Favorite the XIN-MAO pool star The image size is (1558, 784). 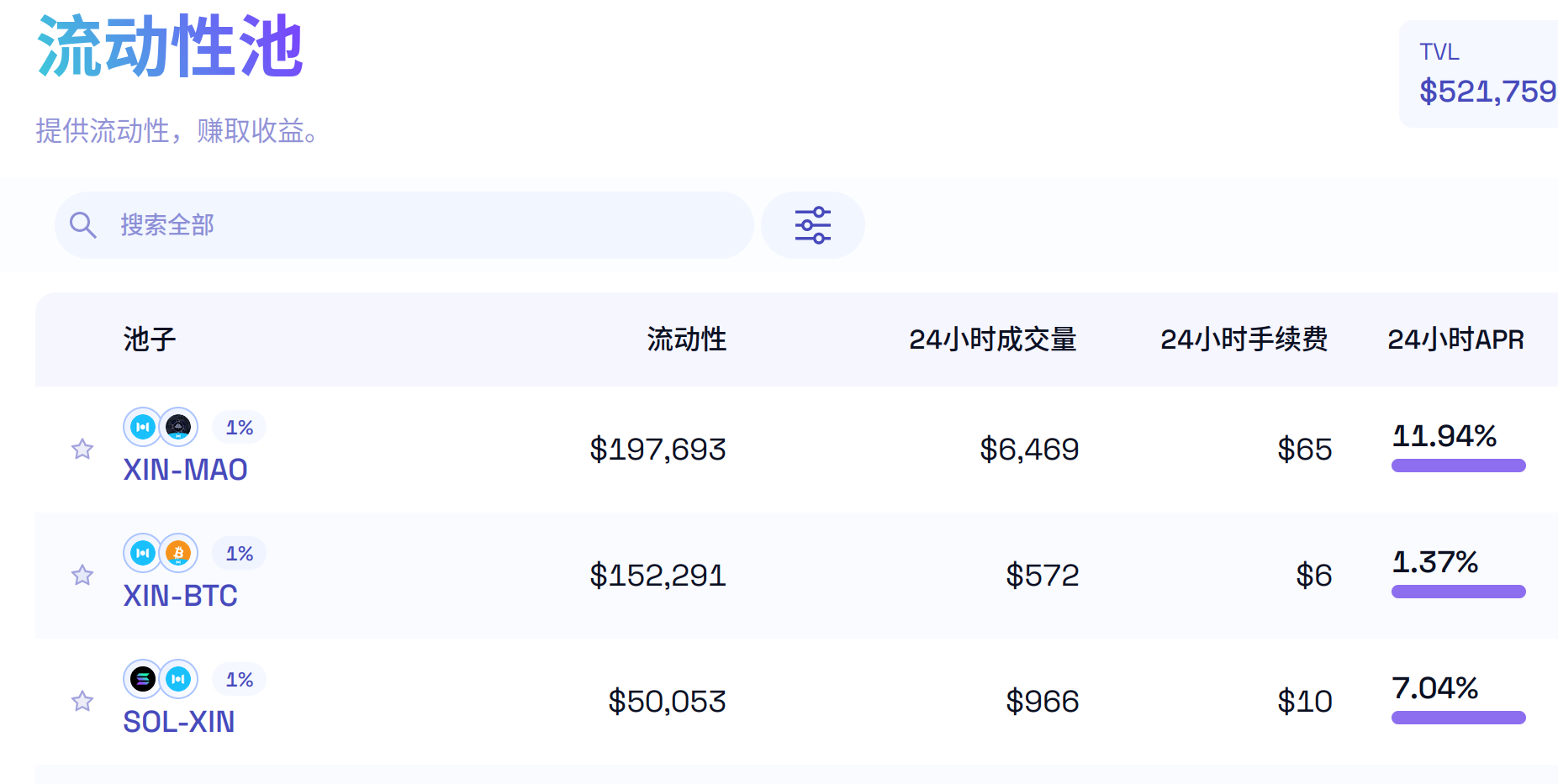(x=82, y=450)
